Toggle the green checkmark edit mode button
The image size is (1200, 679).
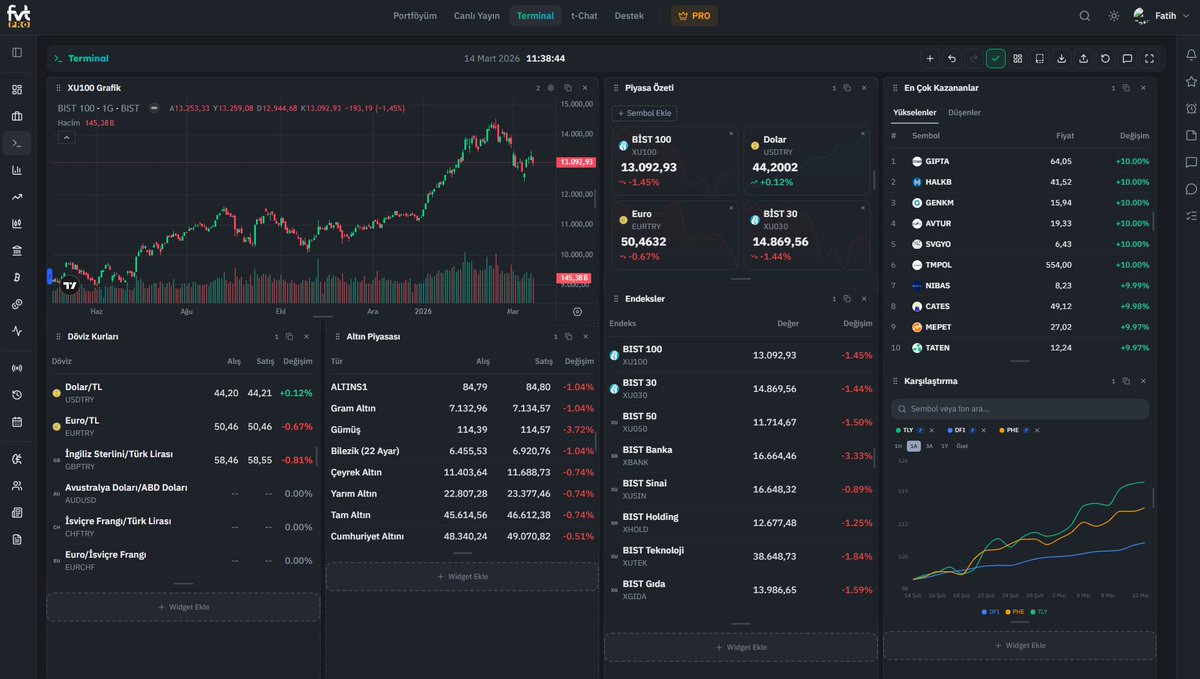point(996,59)
